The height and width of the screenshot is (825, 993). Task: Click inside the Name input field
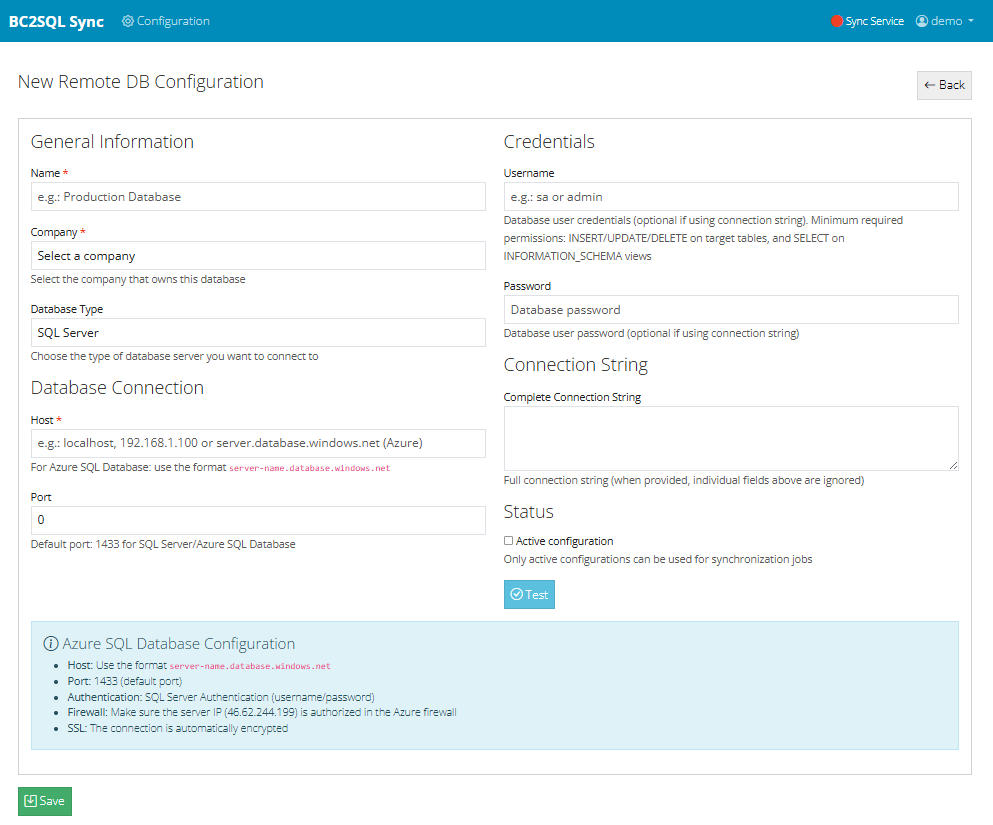(257, 197)
